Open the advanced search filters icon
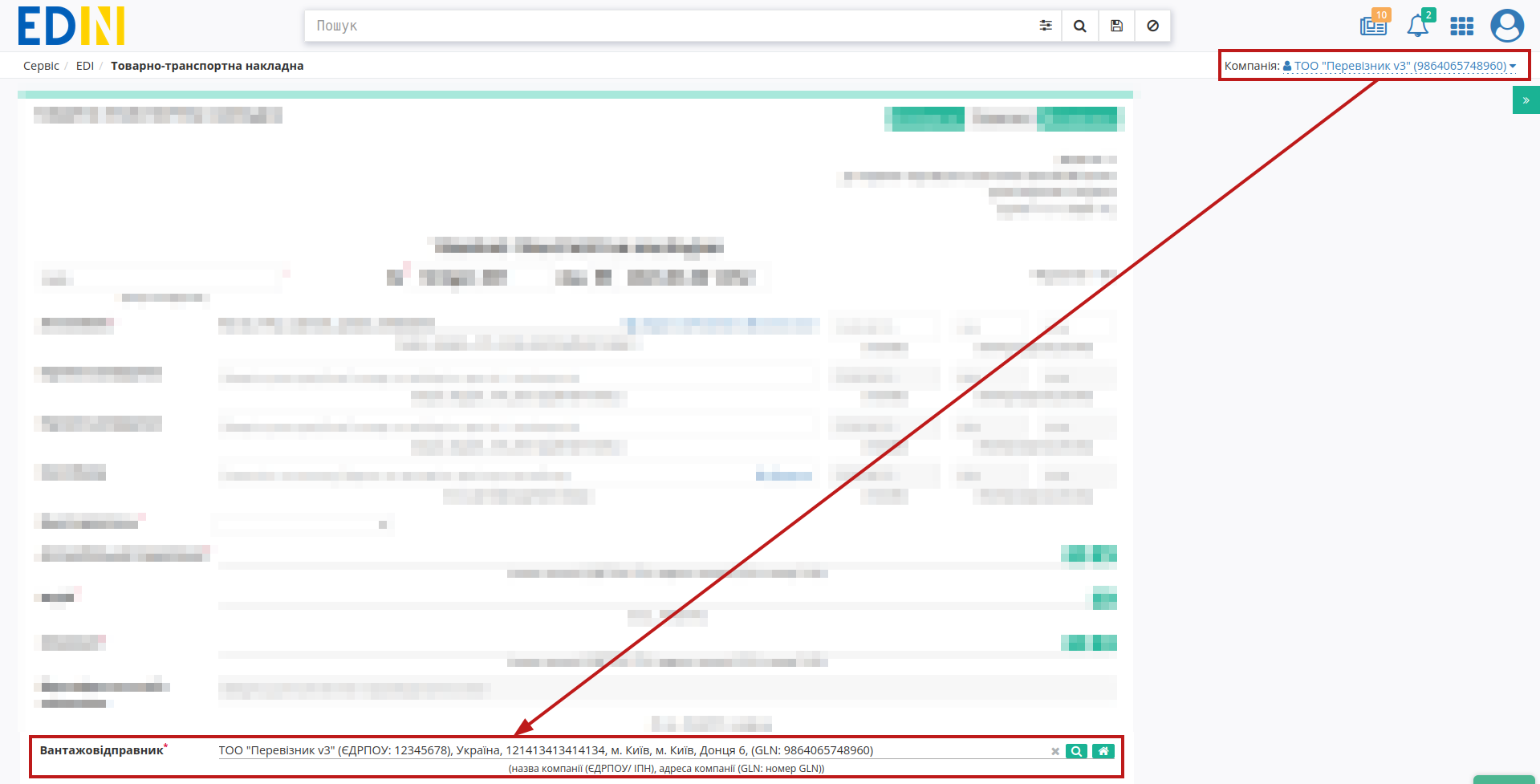This screenshot has height=784, width=1540. coord(1045,26)
